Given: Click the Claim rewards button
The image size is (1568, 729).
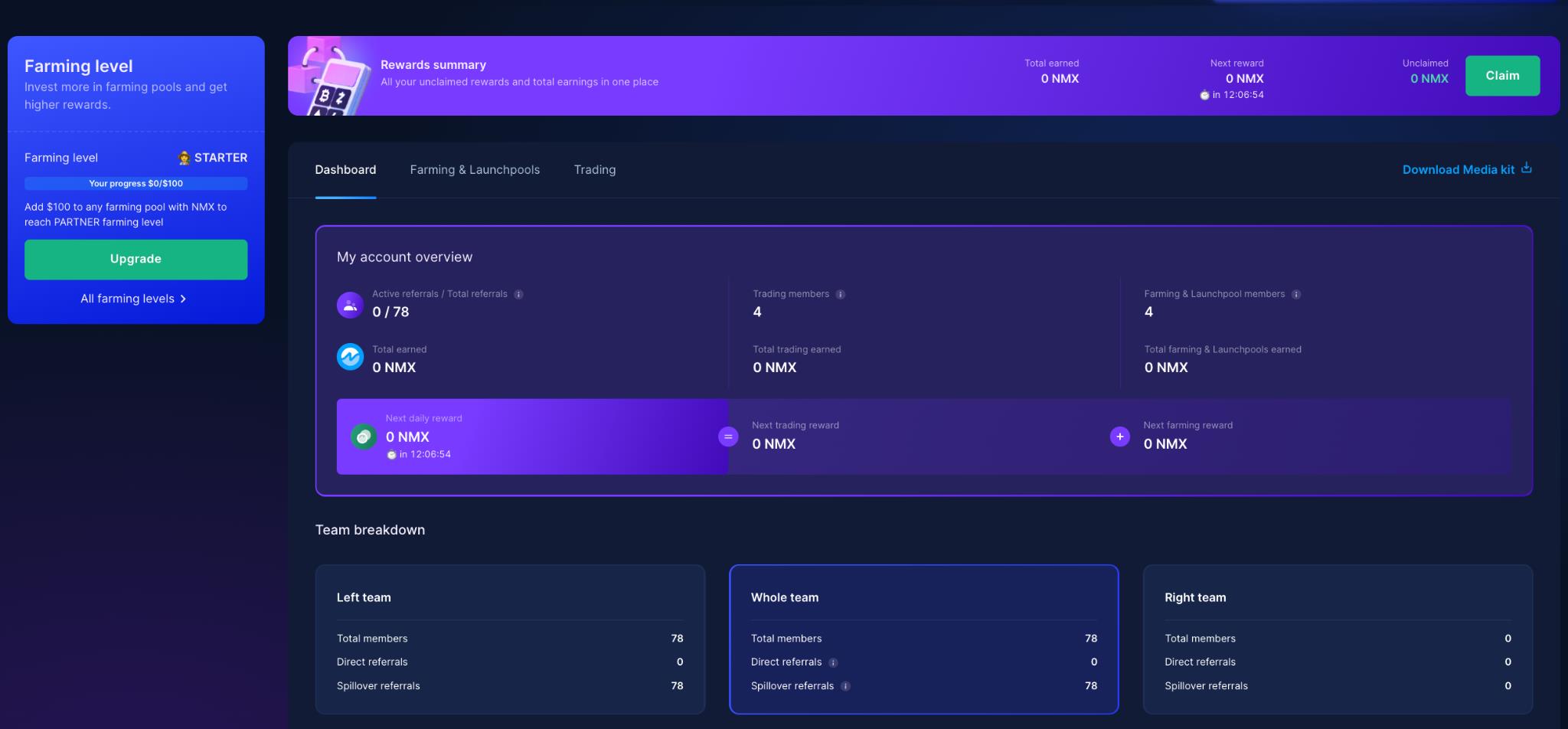Looking at the screenshot, I should coord(1502,76).
